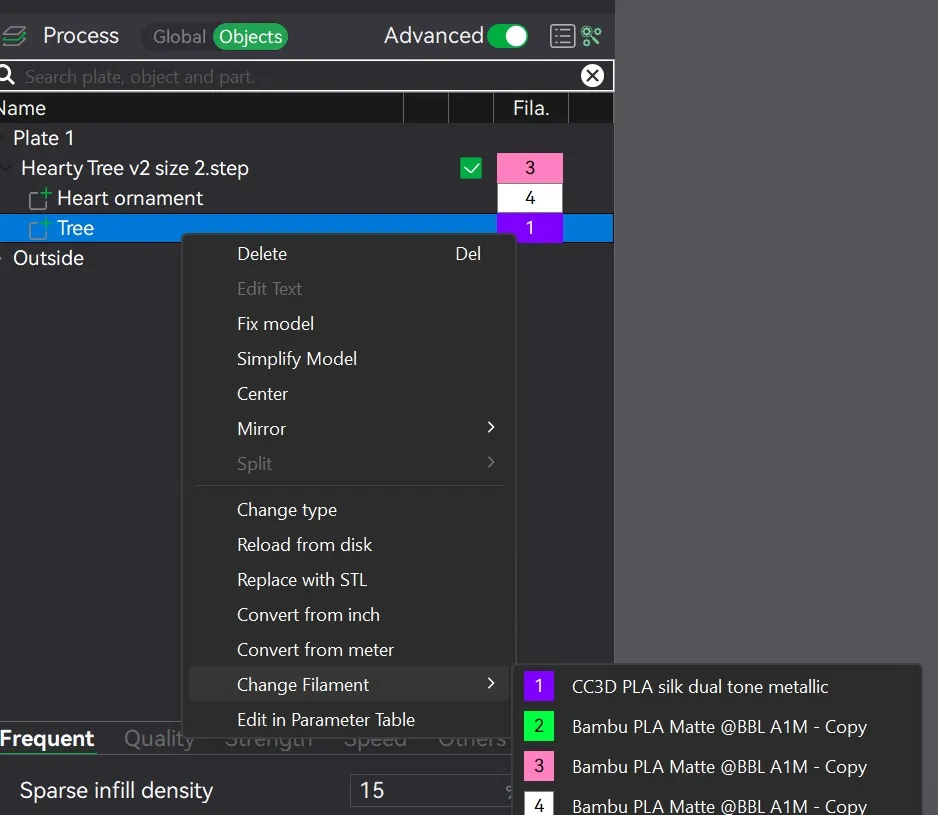938x815 pixels.
Task: Choose Delete from context menu
Action: pyautogui.click(x=349, y=254)
